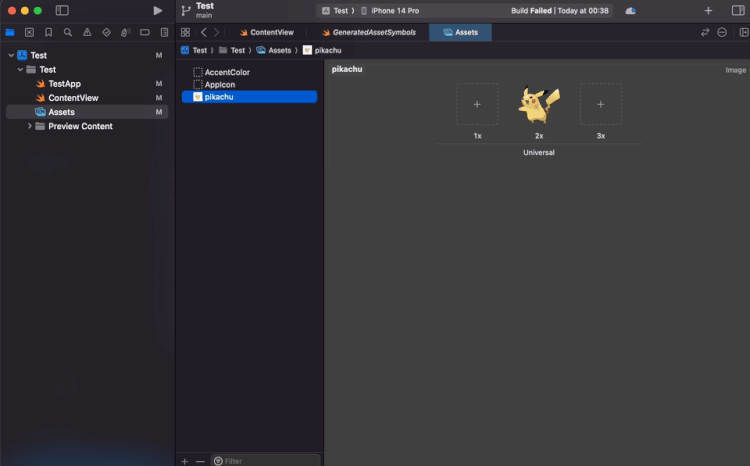Viewport: 750px width, 466px height.
Task: Collapse the Test project root
Action: 11,55
